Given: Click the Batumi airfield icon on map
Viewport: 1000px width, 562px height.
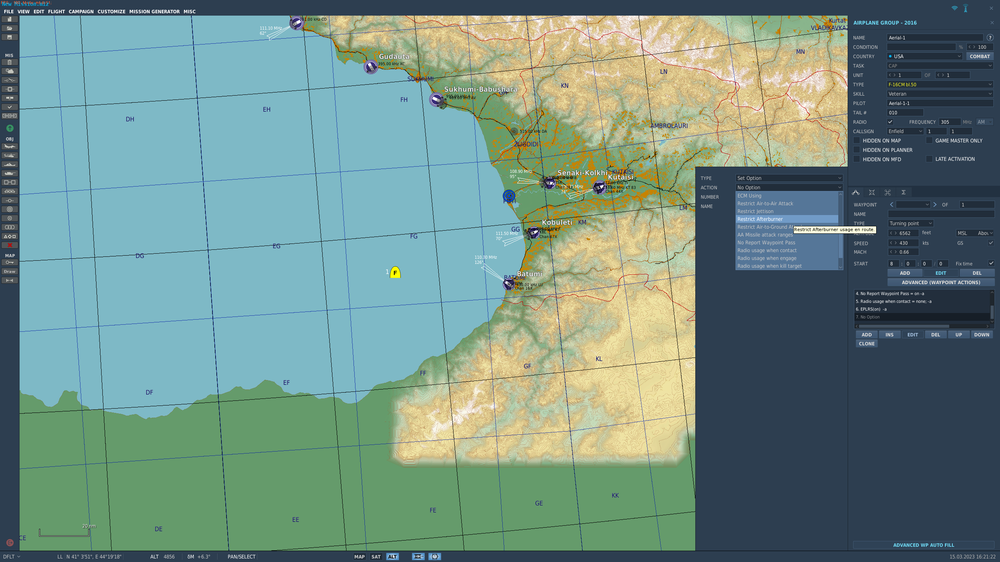Looking at the screenshot, I should tap(508, 284).
